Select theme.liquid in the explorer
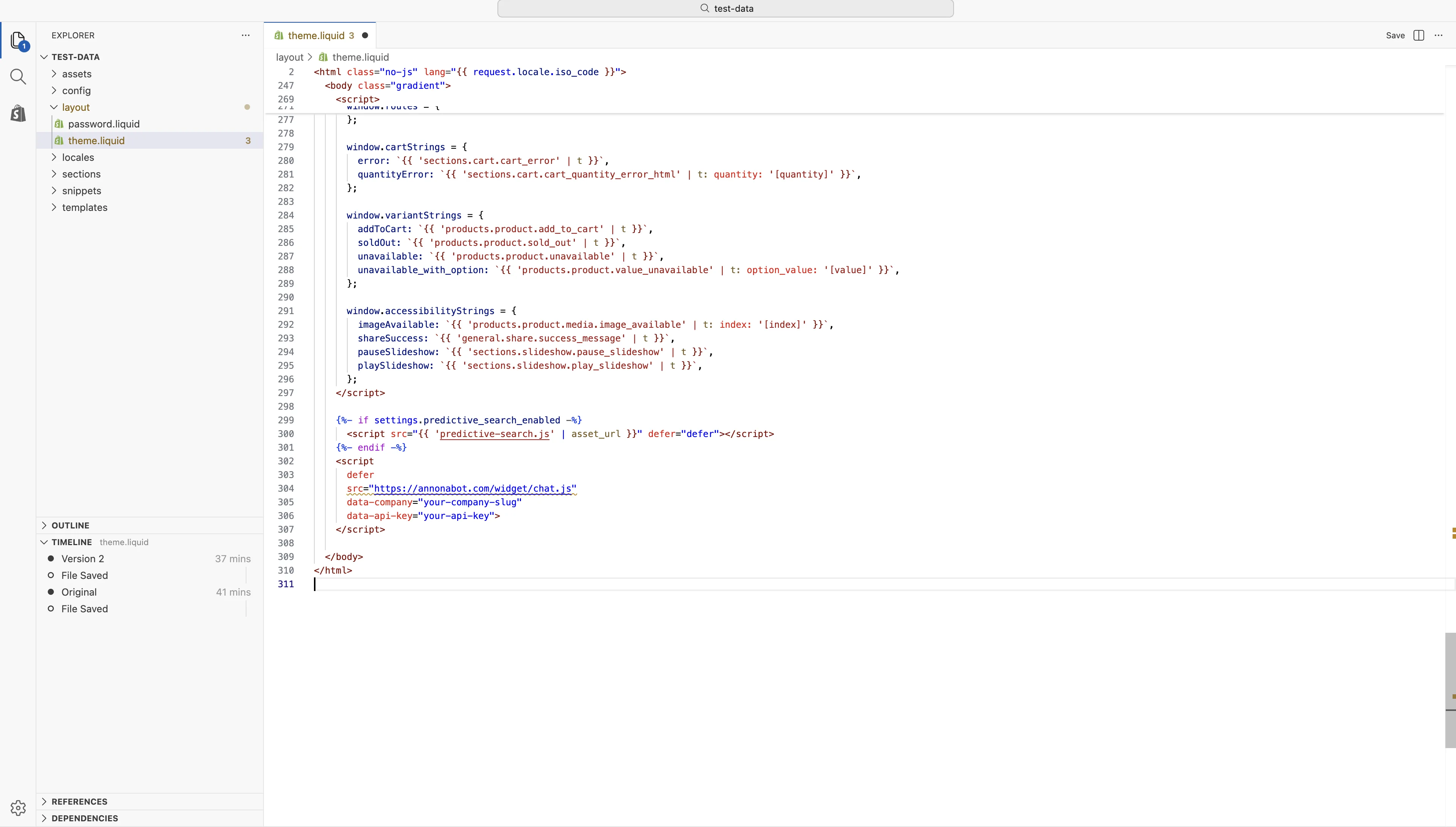The height and width of the screenshot is (827, 1456). pos(150,140)
